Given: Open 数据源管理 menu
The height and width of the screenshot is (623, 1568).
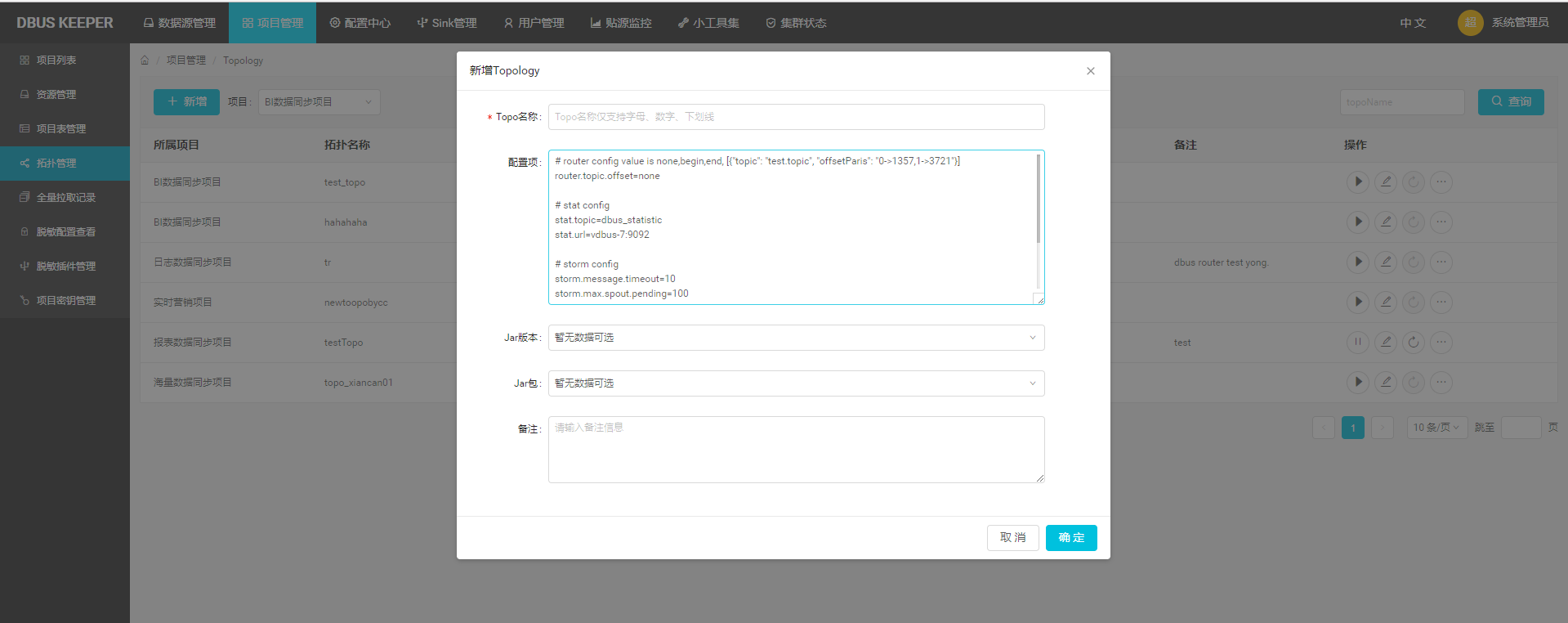Looking at the screenshot, I should (x=180, y=23).
